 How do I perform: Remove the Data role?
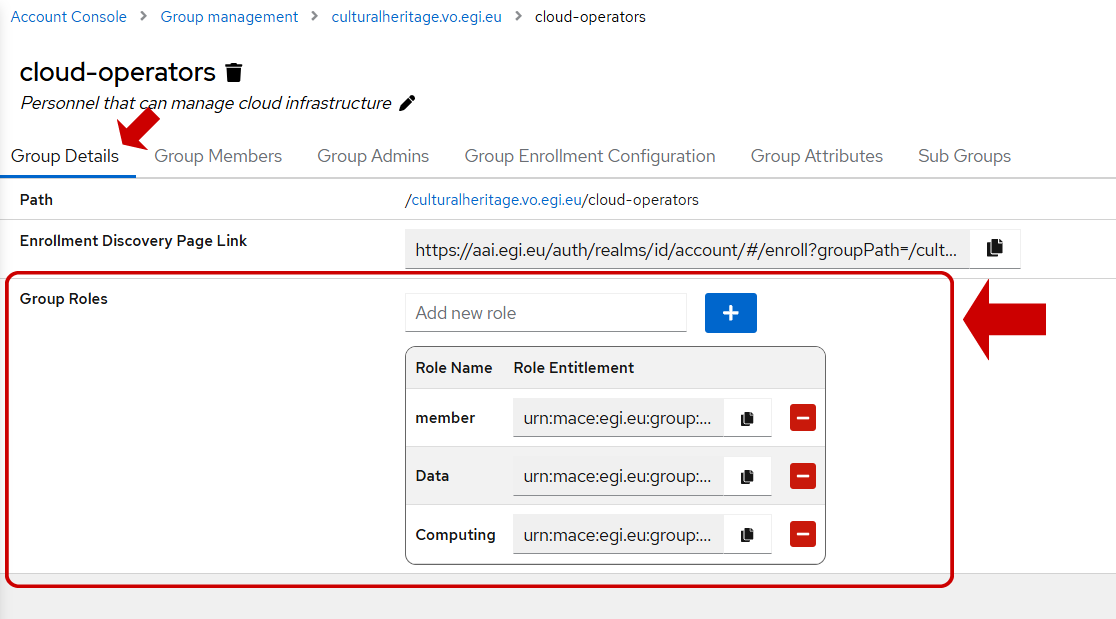click(803, 476)
